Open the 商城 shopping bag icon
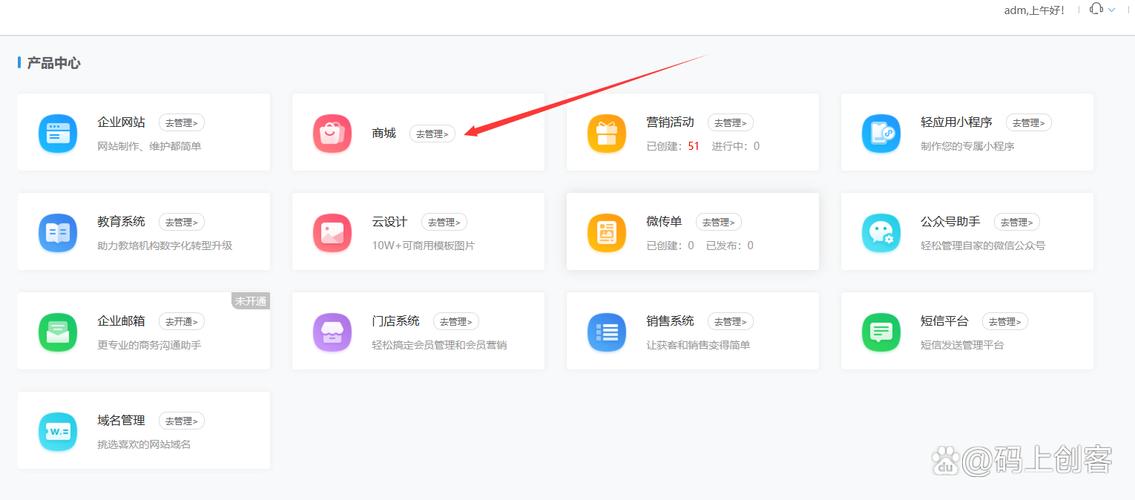The height and width of the screenshot is (500, 1135). [x=332, y=133]
